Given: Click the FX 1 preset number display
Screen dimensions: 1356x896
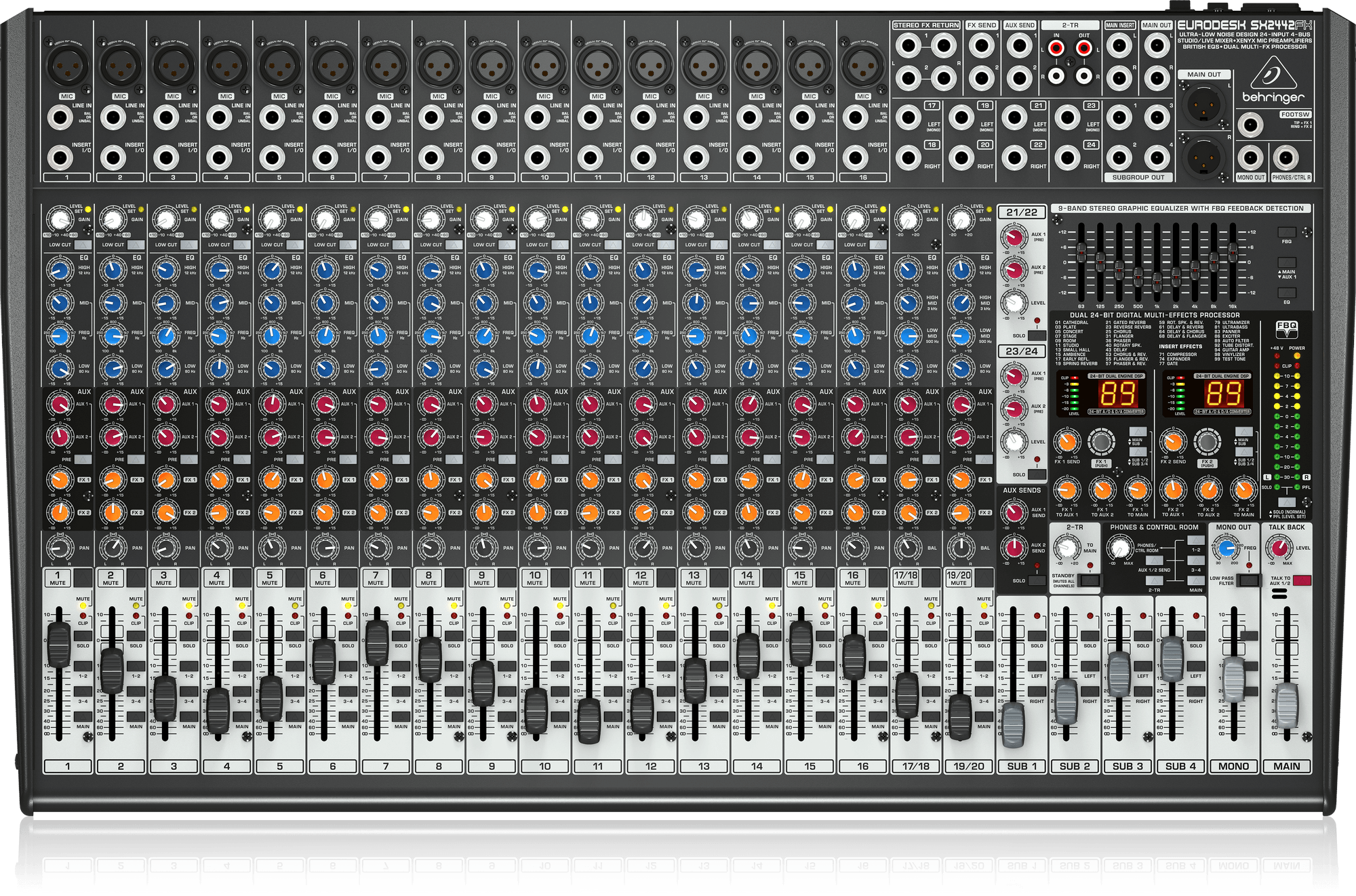Looking at the screenshot, I should [1118, 394].
